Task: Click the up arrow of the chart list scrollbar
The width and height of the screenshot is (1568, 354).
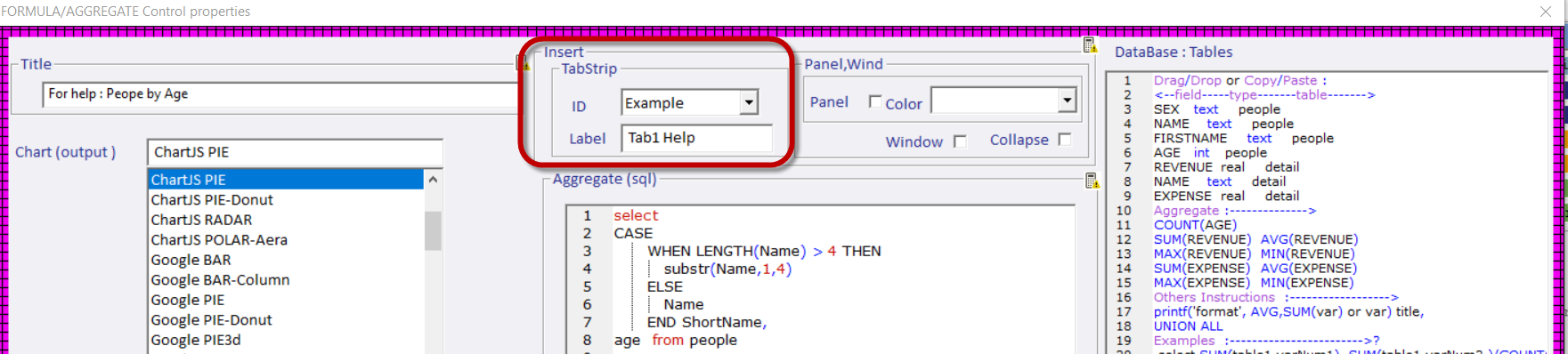Action: 434,180
